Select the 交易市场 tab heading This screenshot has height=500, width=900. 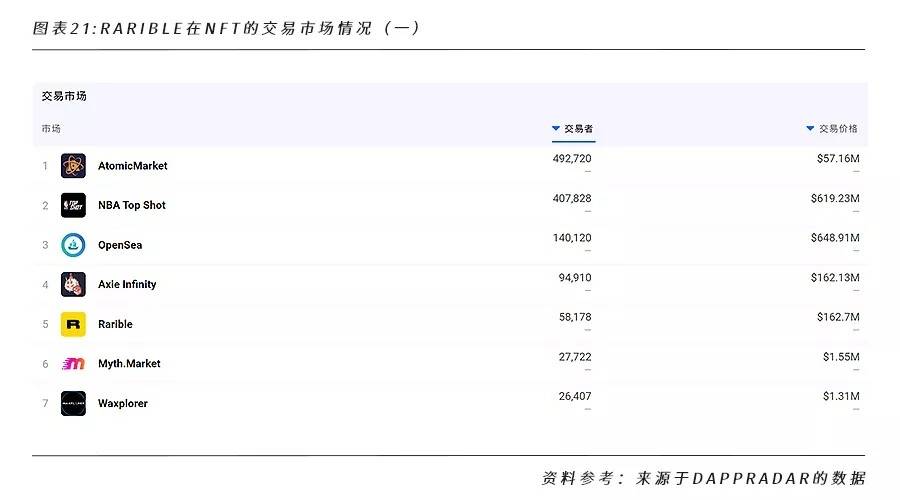tap(64, 96)
